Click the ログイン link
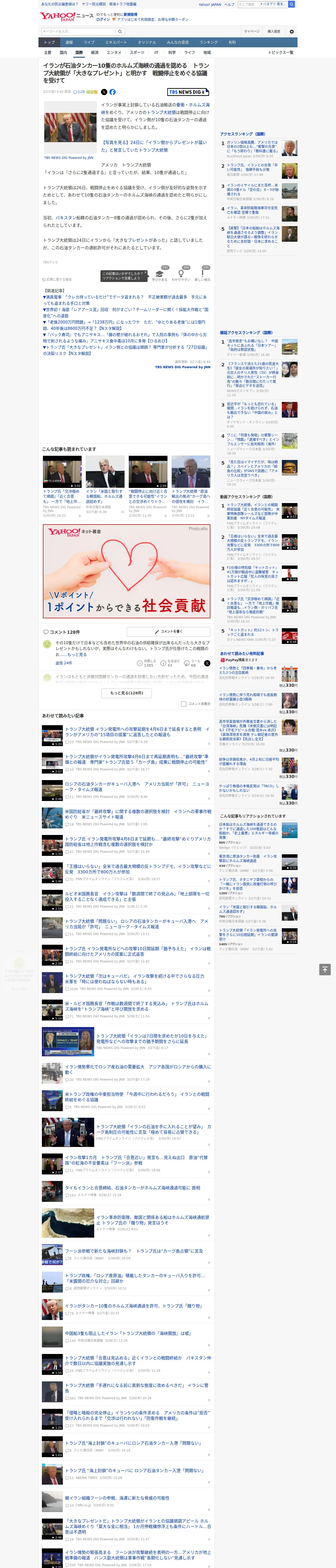 coord(103,20)
